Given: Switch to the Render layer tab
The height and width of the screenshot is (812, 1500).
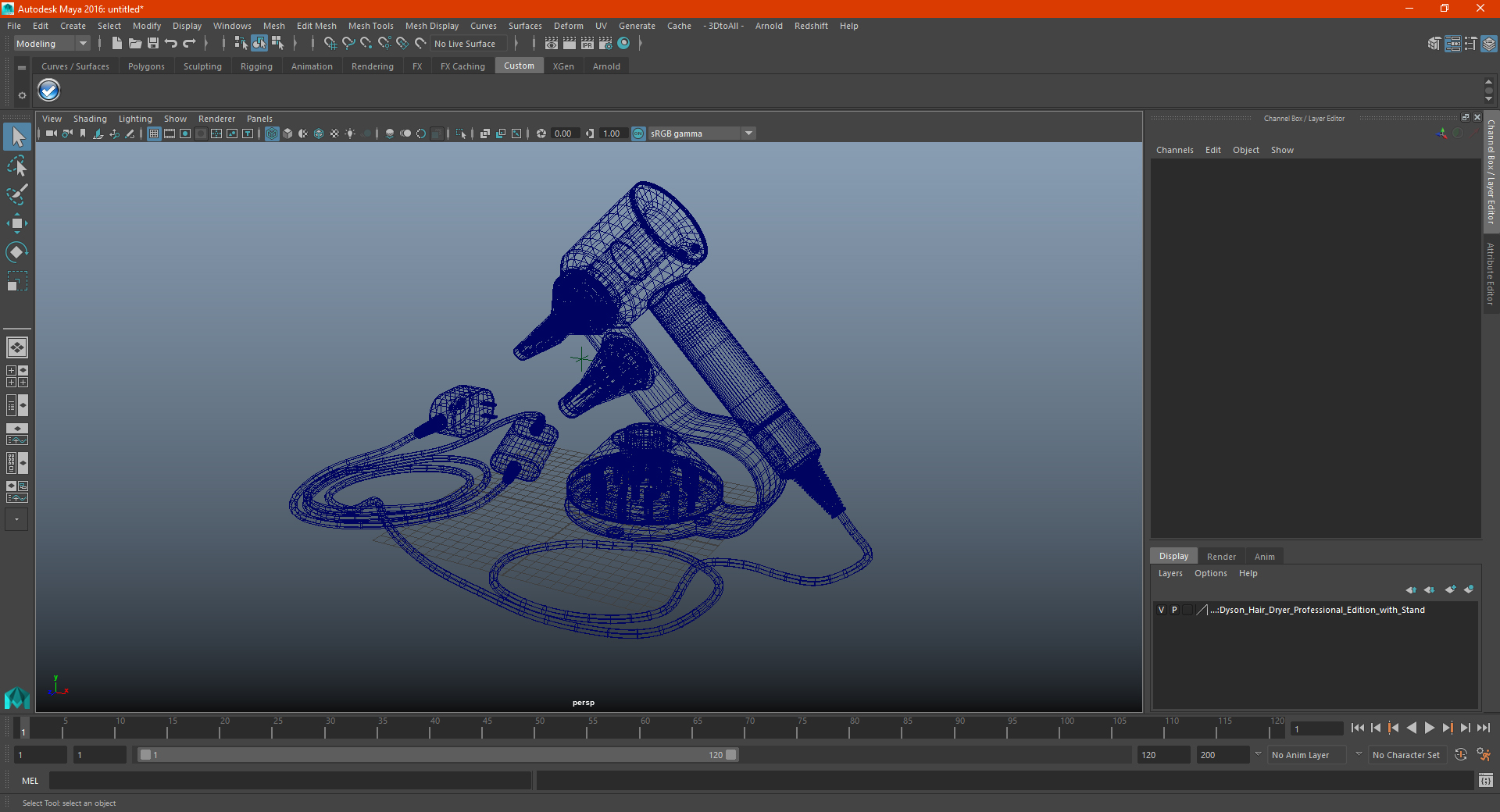Looking at the screenshot, I should [x=1221, y=557].
